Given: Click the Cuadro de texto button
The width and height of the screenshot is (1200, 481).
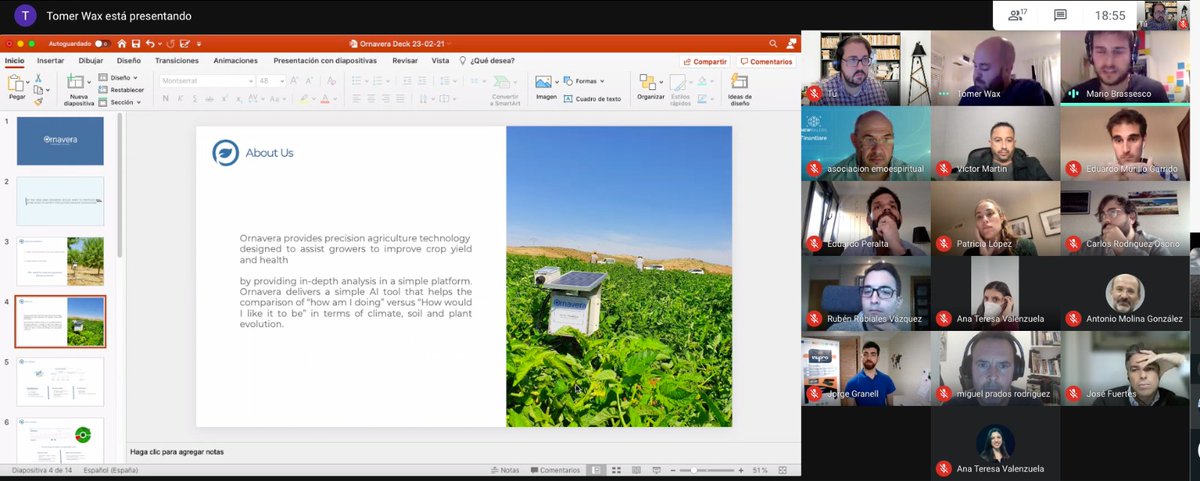Looking at the screenshot, I should tap(592, 99).
